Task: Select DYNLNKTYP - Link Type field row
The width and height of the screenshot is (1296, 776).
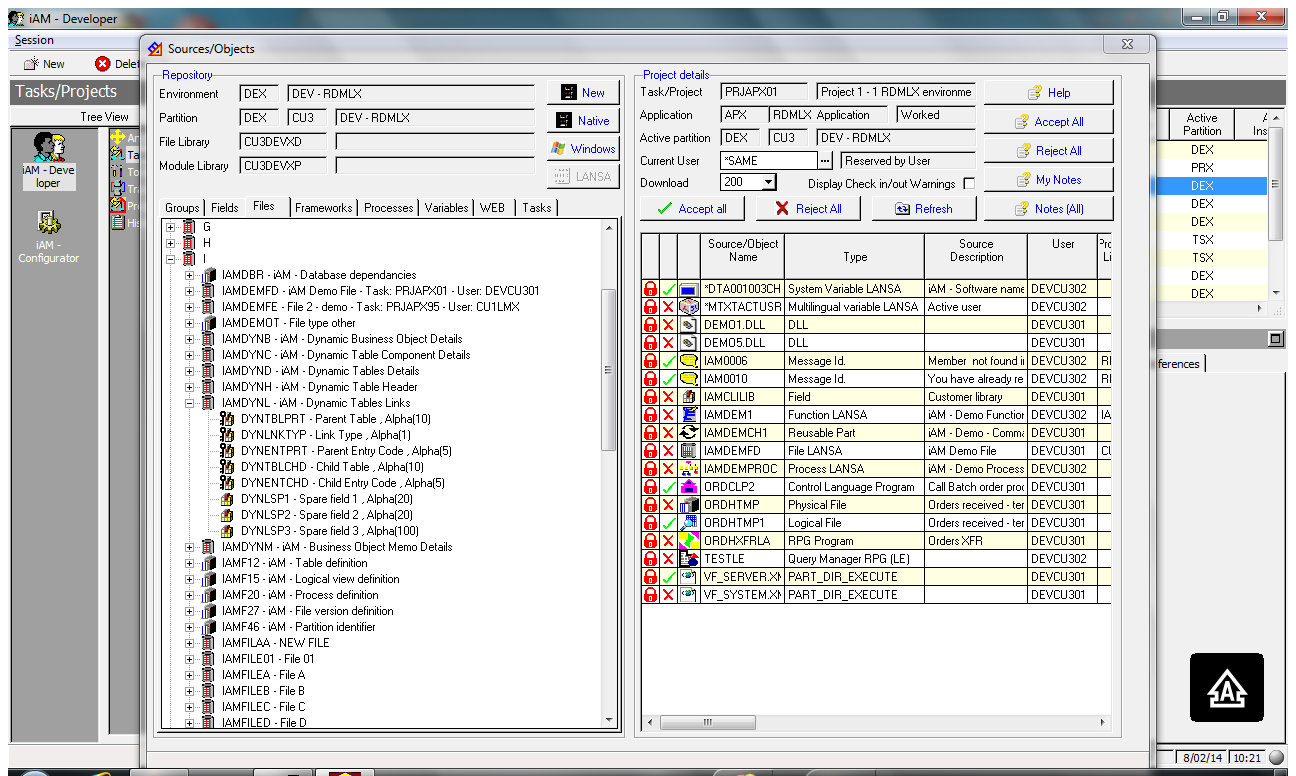Action: pos(325,435)
